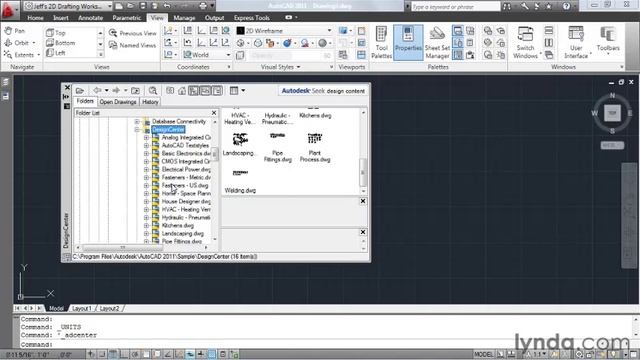Screen dimensions: 640x360
Task: Collapse the DesignCenter folder node
Action: 137,129
